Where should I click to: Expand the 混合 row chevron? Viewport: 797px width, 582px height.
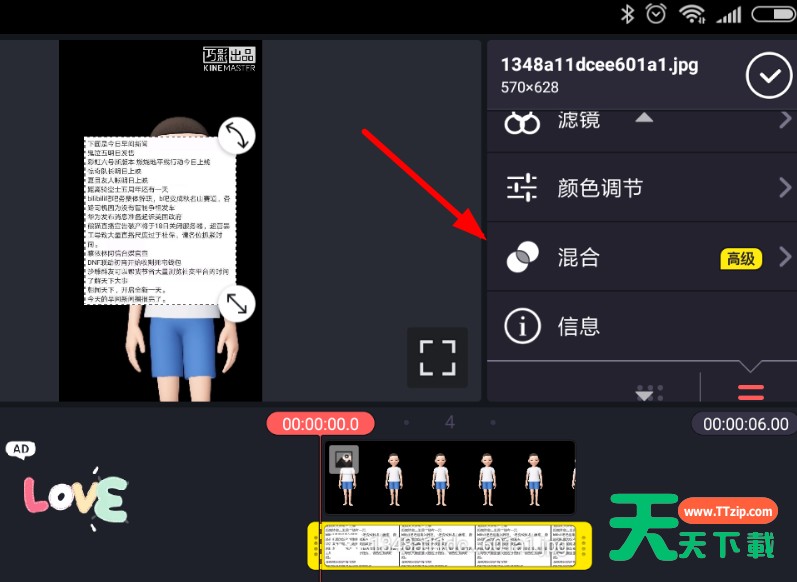(x=784, y=257)
